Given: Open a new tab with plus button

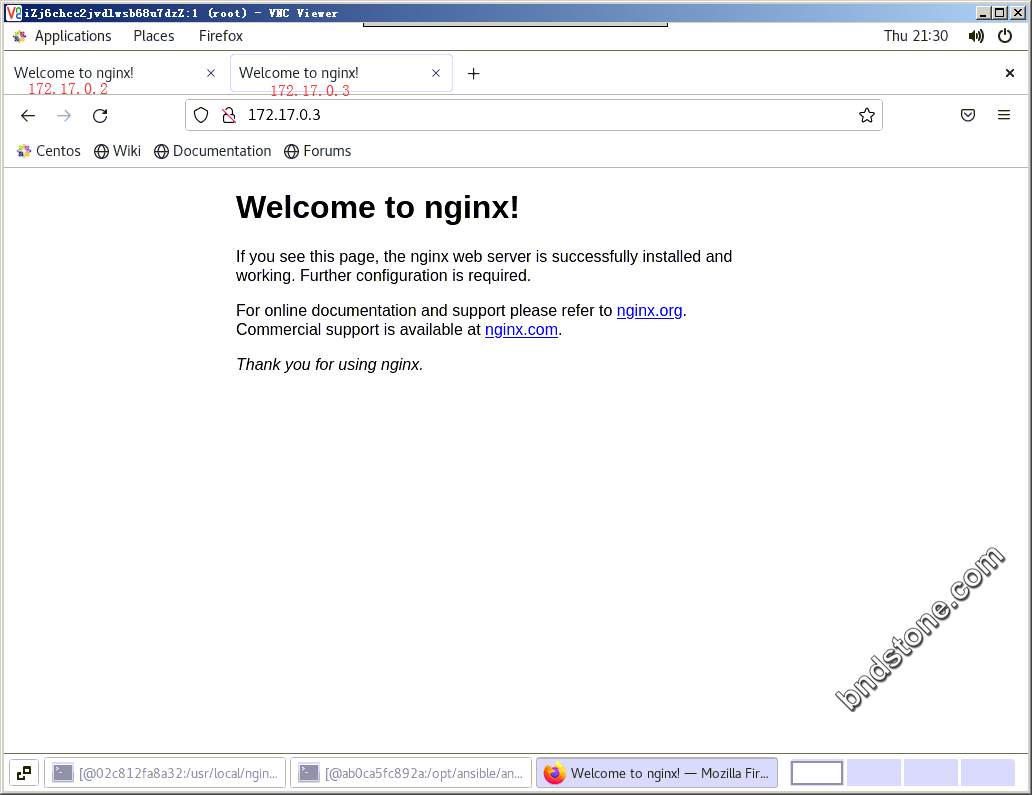Looking at the screenshot, I should click(x=473, y=74).
